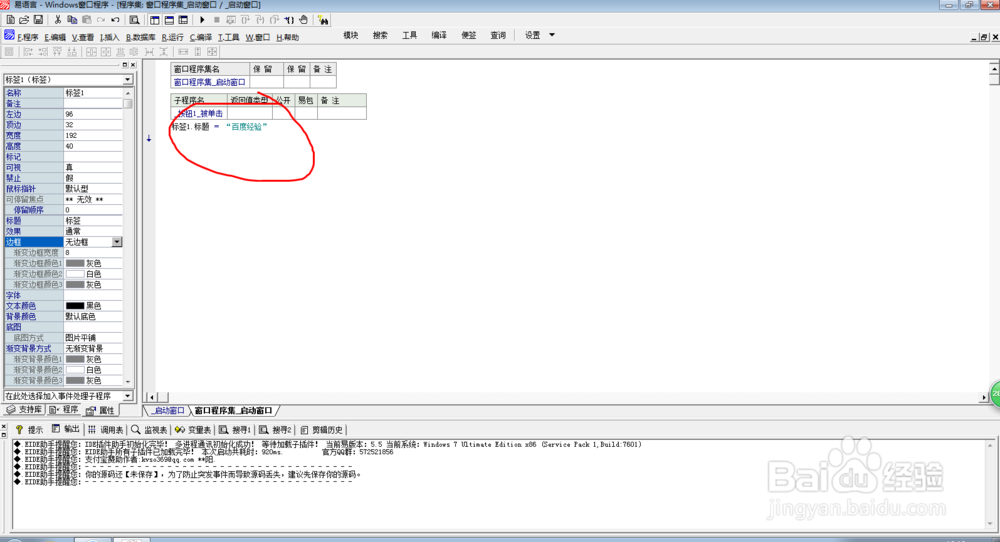Switch to the _启动窗口 editor tab
The height and width of the screenshot is (542, 1000).
click(x=169, y=411)
